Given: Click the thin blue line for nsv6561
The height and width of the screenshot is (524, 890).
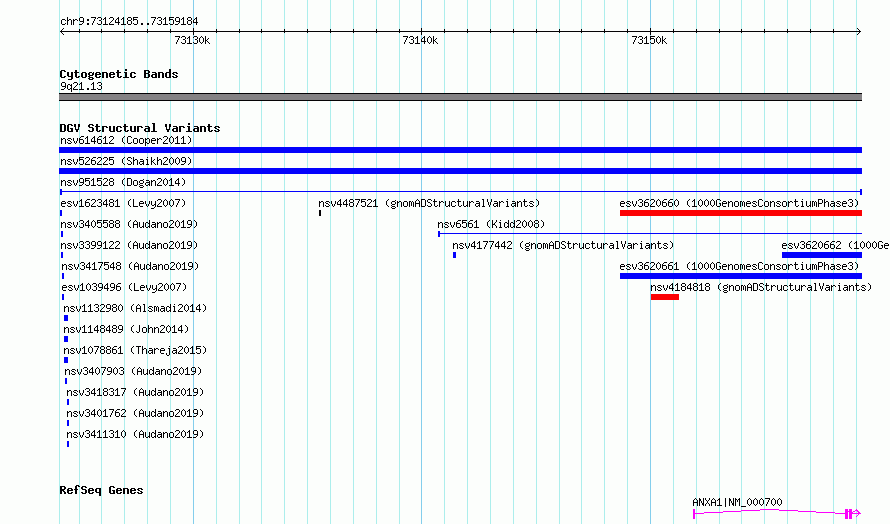Looking at the screenshot, I should [650, 233].
